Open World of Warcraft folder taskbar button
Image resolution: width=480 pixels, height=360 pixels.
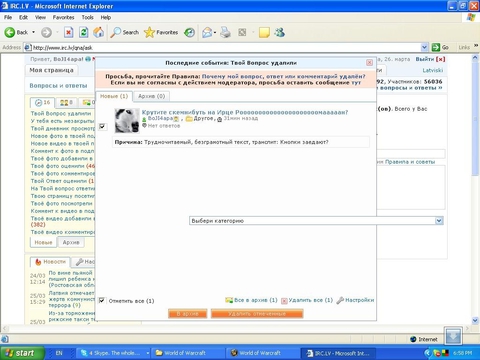click(x=189, y=353)
